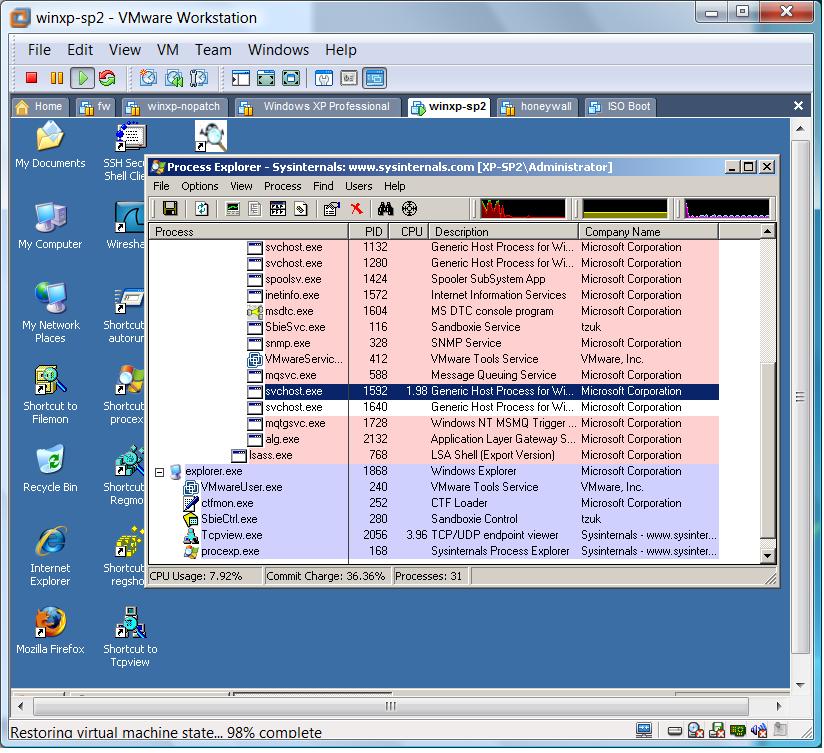
Task: Switch to the winxp-nopatch VM tab
Action: point(175,107)
